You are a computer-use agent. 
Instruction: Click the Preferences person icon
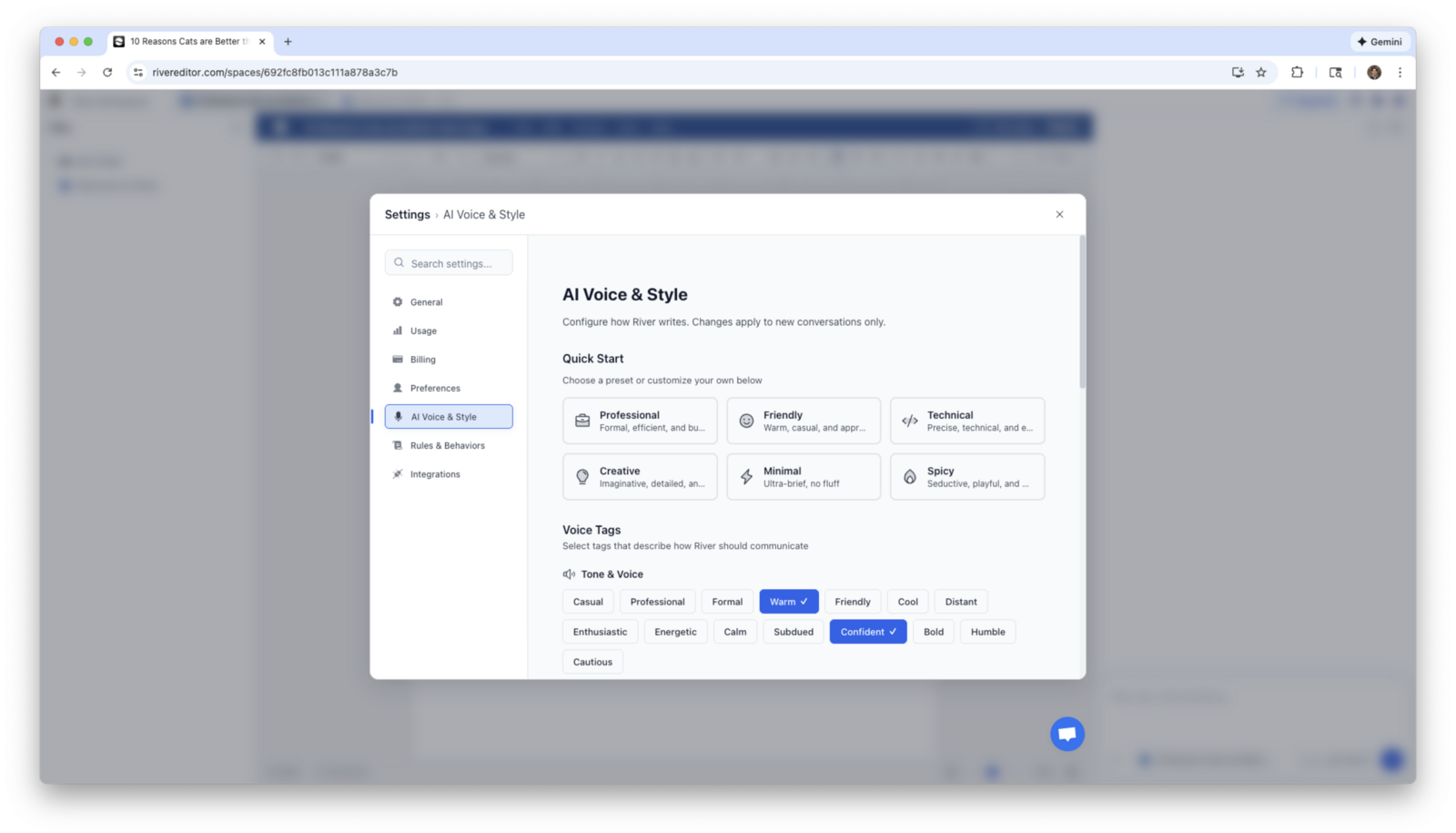(398, 388)
